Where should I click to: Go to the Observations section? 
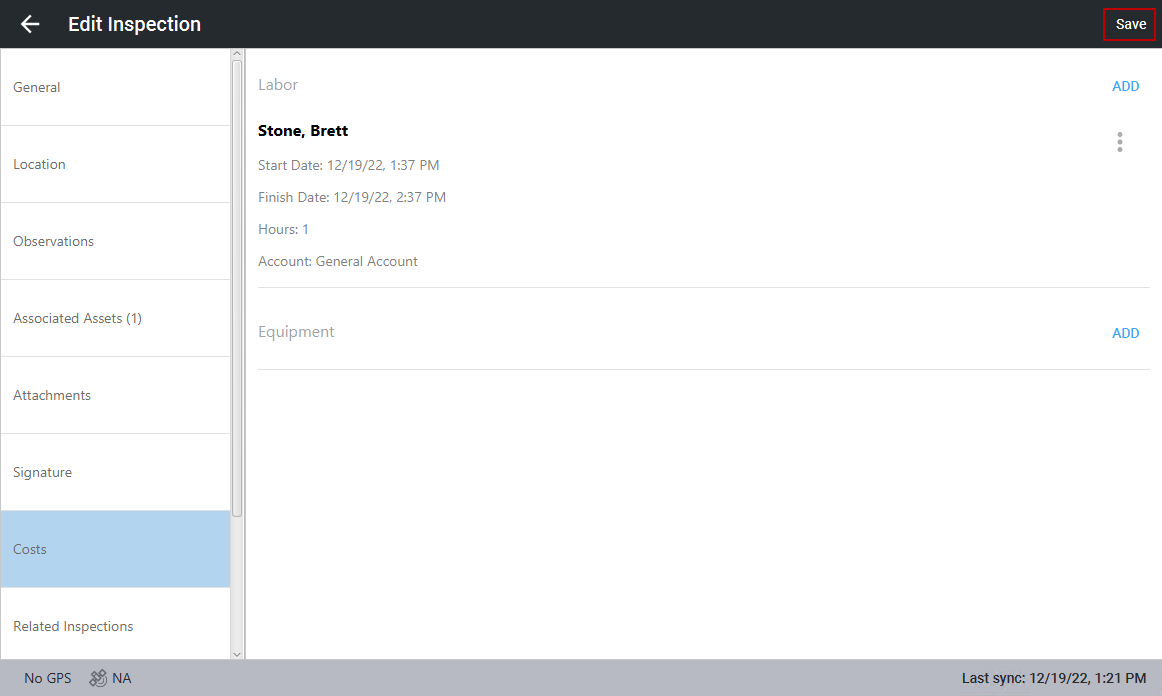[x=115, y=241]
